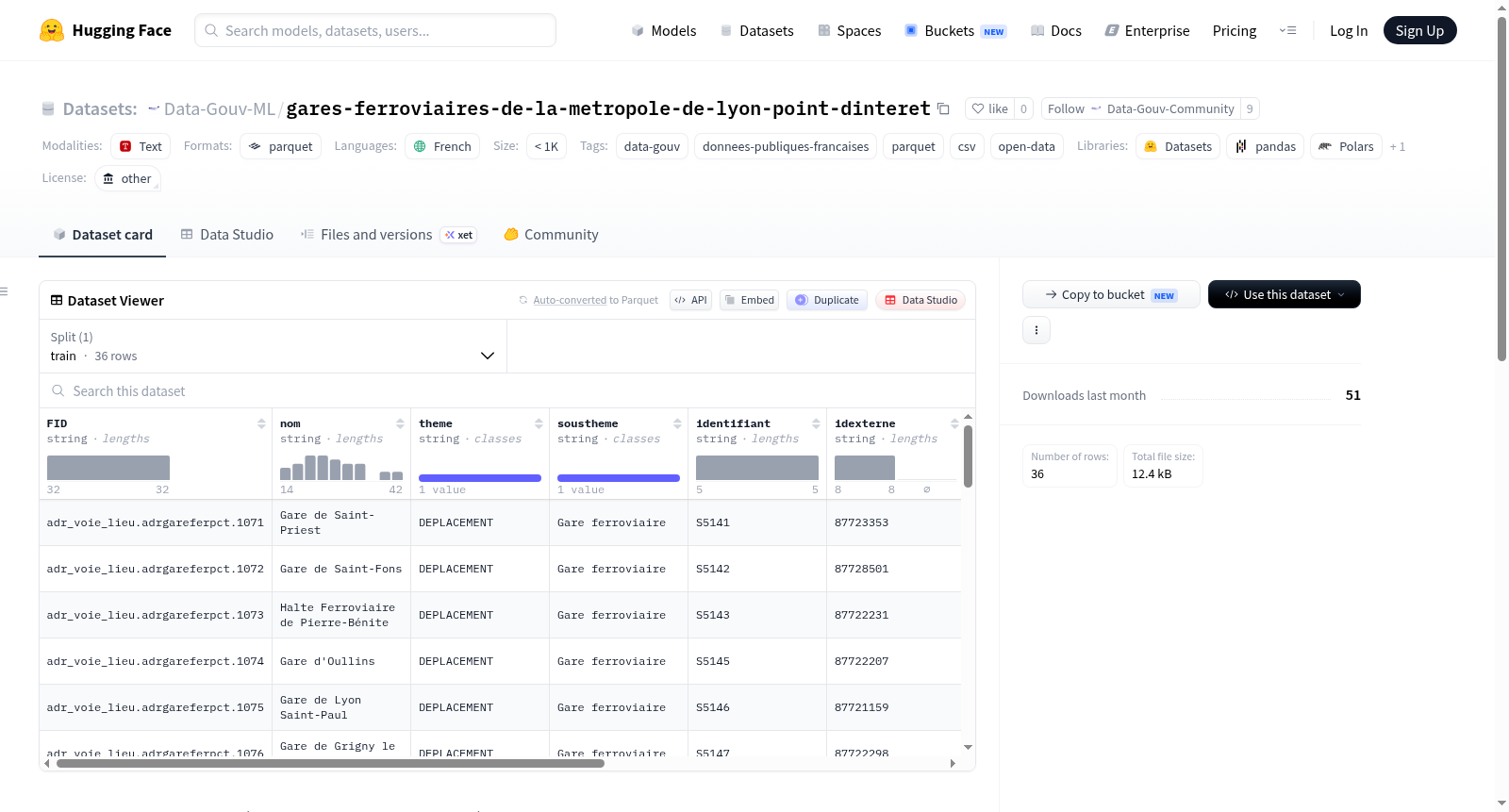Viewport: 1509px width, 812px height.
Task: Open Data Studio from the viewer header
Action: click(x=920, y=300)
